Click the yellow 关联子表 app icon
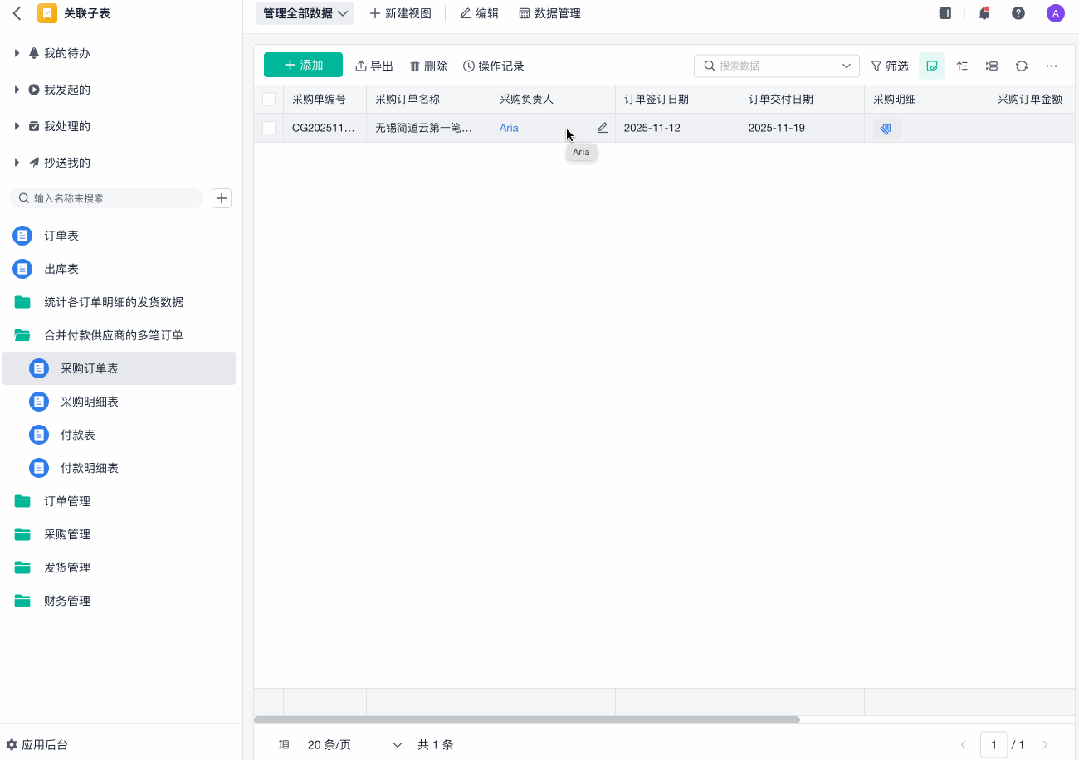This screenshot has width=1079, height=760. coord(47,13)
